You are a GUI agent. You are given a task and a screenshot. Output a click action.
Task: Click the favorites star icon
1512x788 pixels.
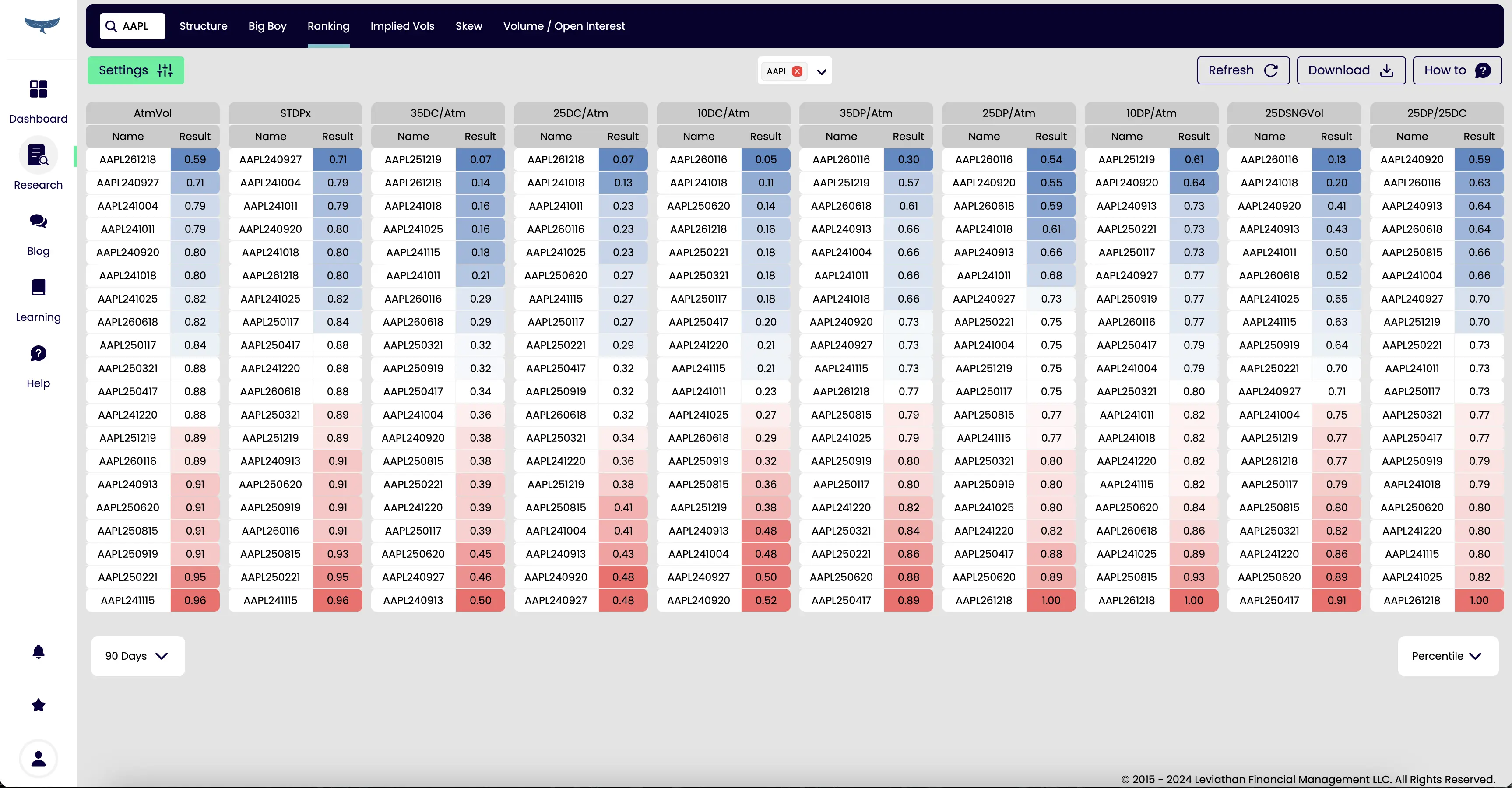point(38,705)
